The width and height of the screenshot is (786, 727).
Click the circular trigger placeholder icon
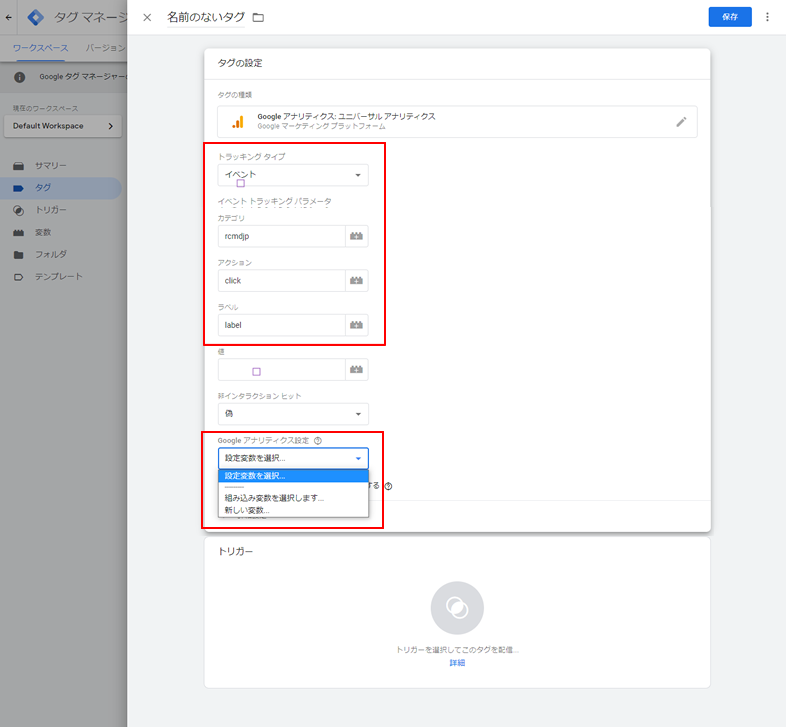click(457, 608)
